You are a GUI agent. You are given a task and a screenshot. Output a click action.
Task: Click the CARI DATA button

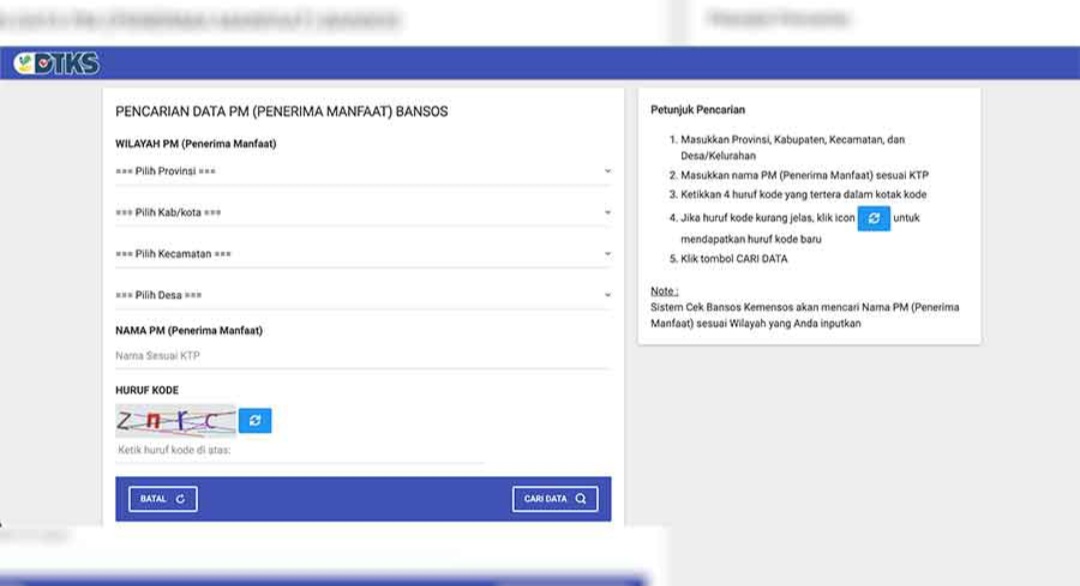554,499
